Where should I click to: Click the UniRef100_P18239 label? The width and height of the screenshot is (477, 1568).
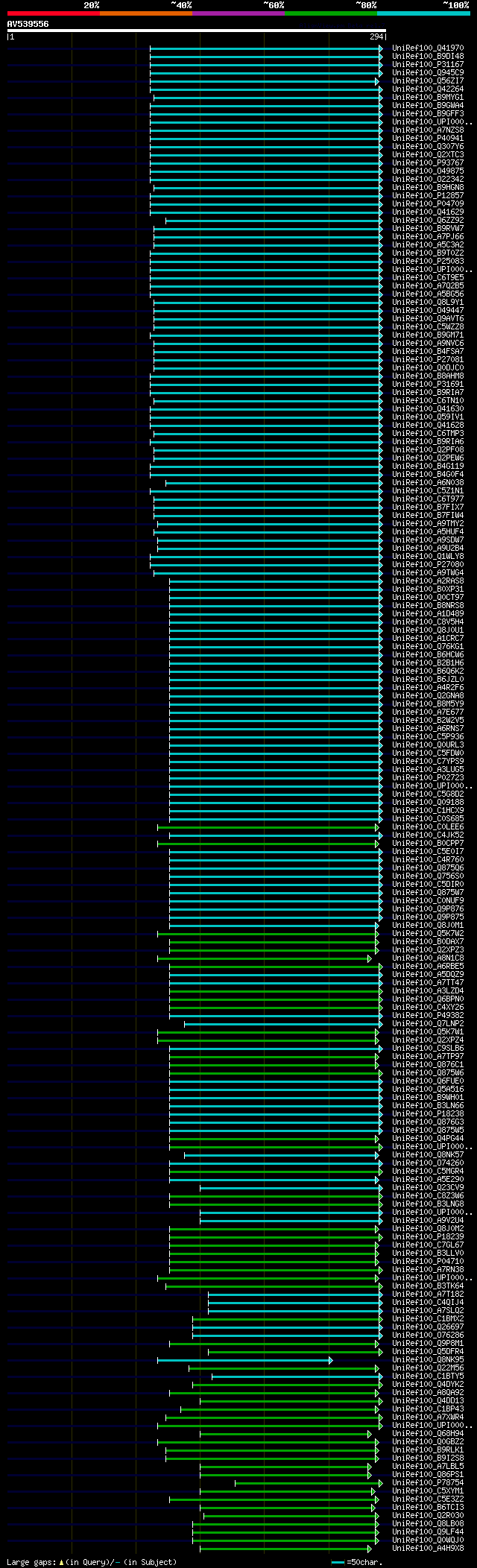tap(428, 1237)
